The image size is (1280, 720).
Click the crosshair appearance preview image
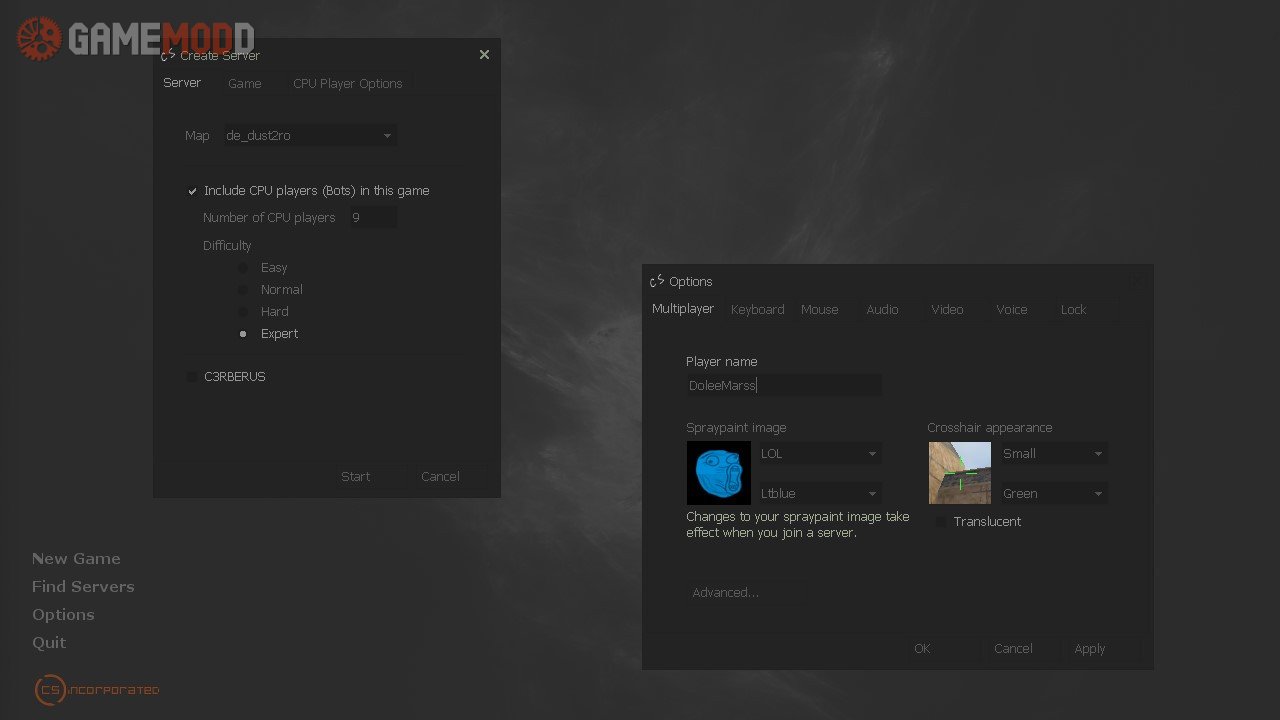tap(959, 473)
